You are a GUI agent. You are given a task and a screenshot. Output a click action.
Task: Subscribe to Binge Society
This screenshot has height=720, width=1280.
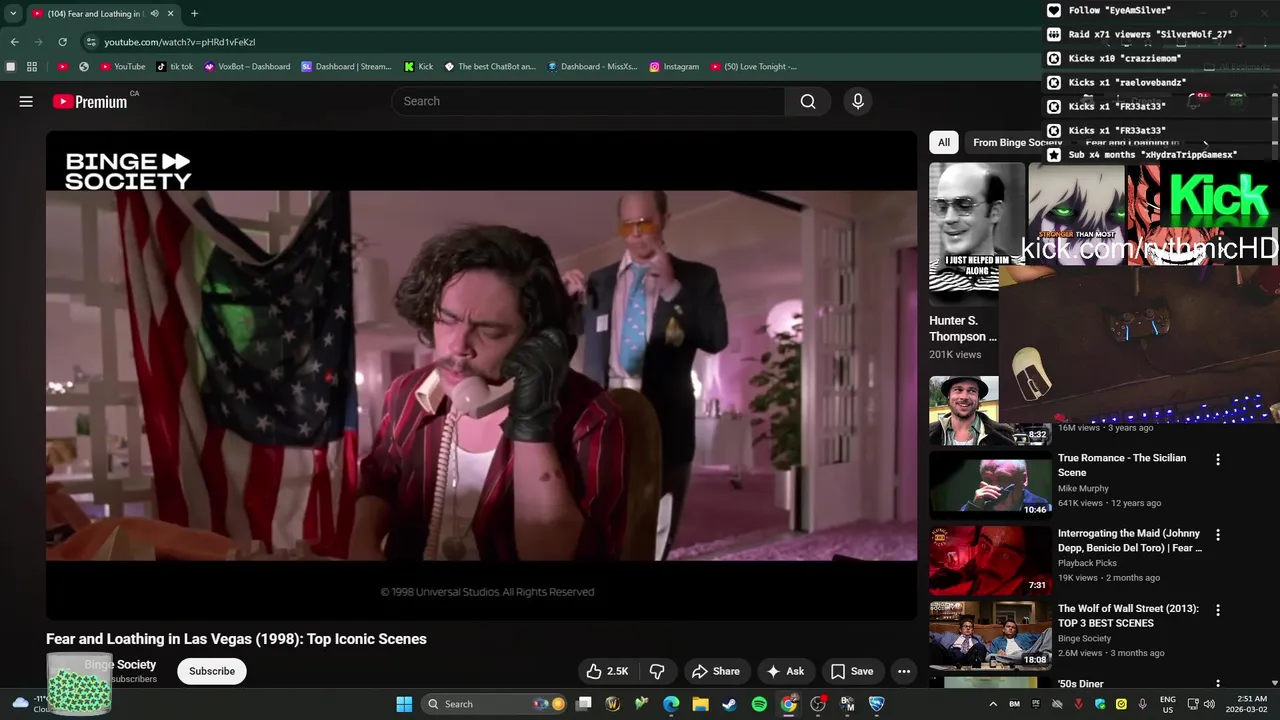212,671
